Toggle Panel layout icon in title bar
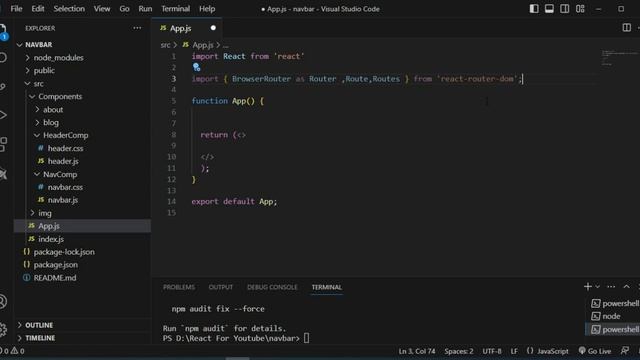640x360 pixels. pos(549,9)
